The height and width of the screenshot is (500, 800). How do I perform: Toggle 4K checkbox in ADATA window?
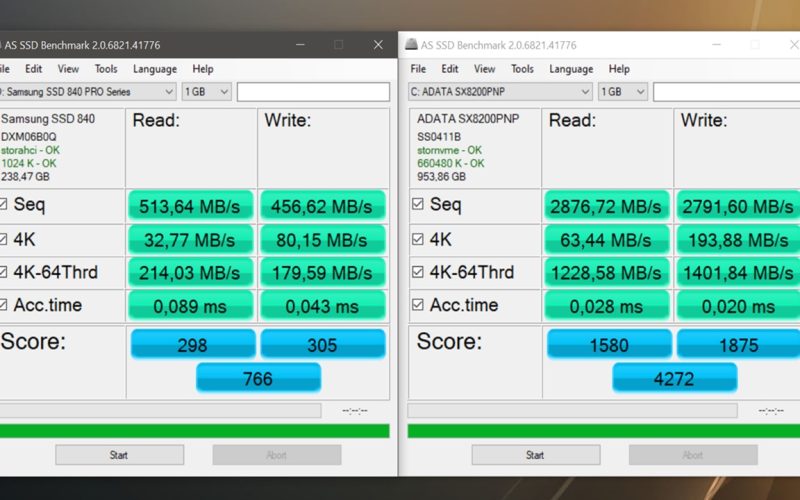417,239
